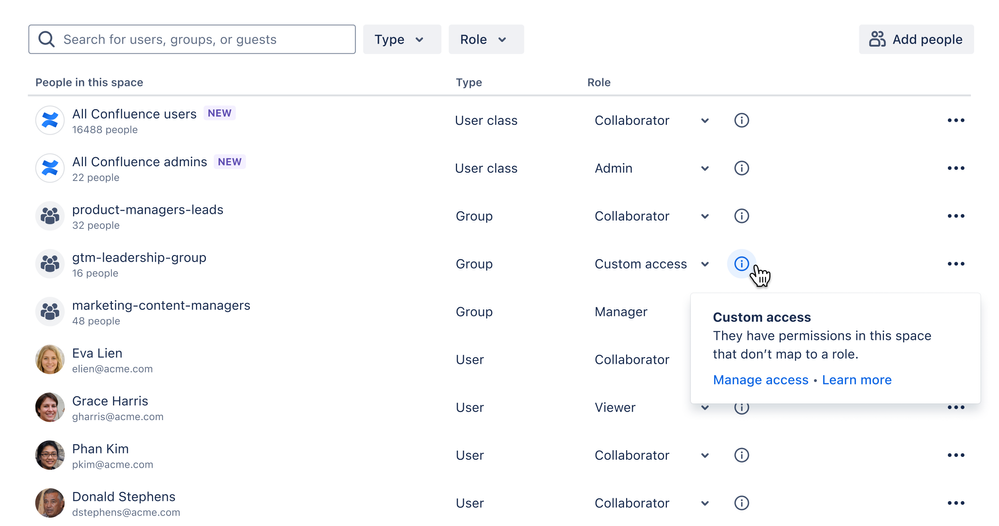Click the Manage access link
The height and width of the screenshot is (526, 999).
pyautogui.click(x=760, y=380)
